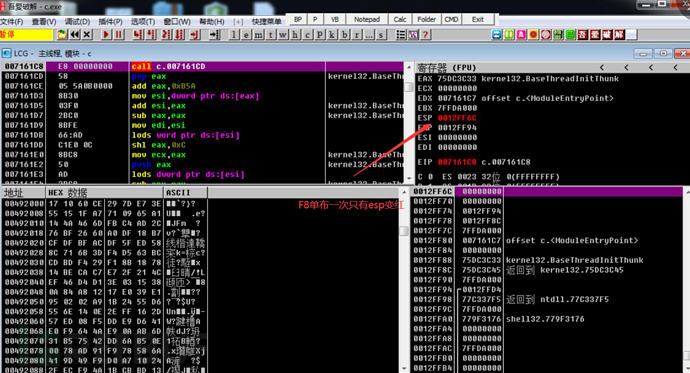Click the hex dump scrollbar thumb

[x=404, y=231]
